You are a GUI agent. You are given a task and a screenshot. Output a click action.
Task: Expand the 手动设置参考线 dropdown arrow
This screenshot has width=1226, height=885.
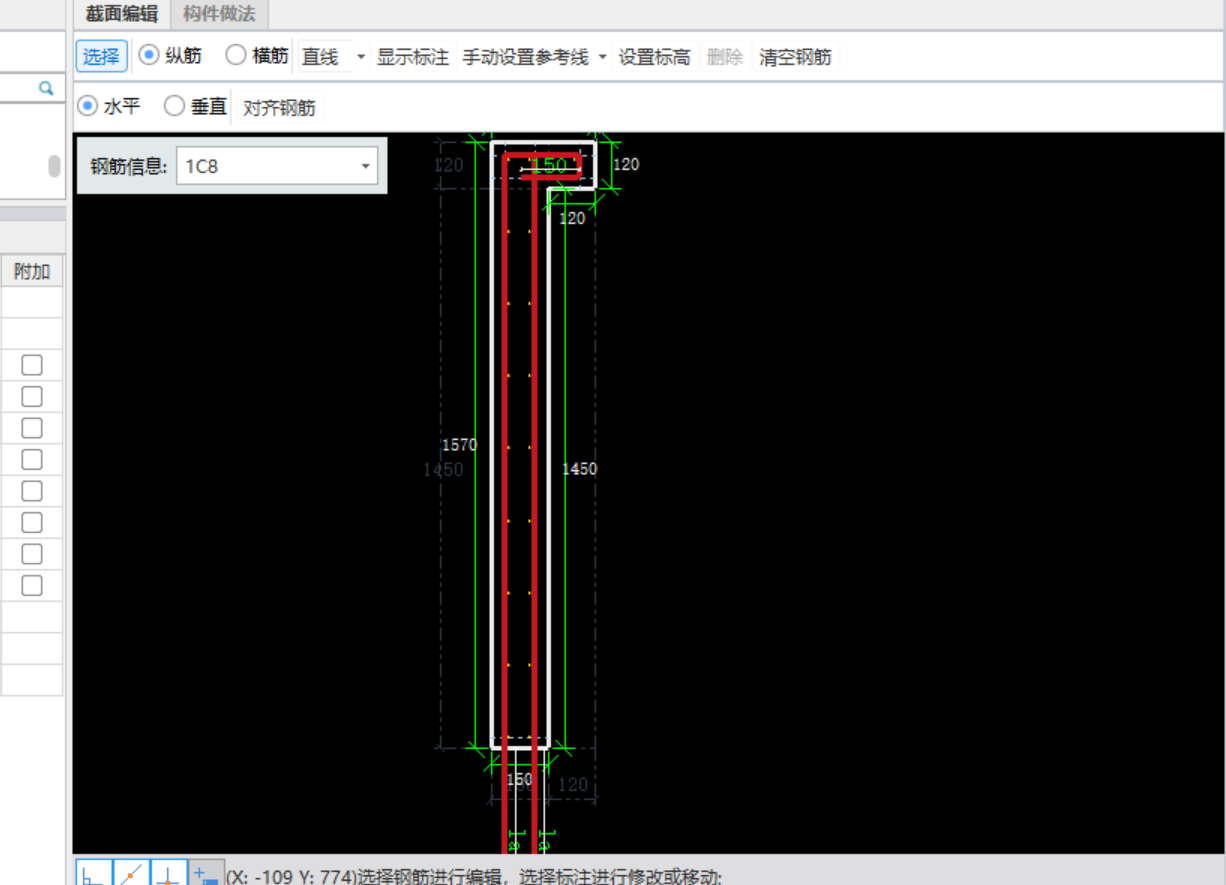(602, 57)
